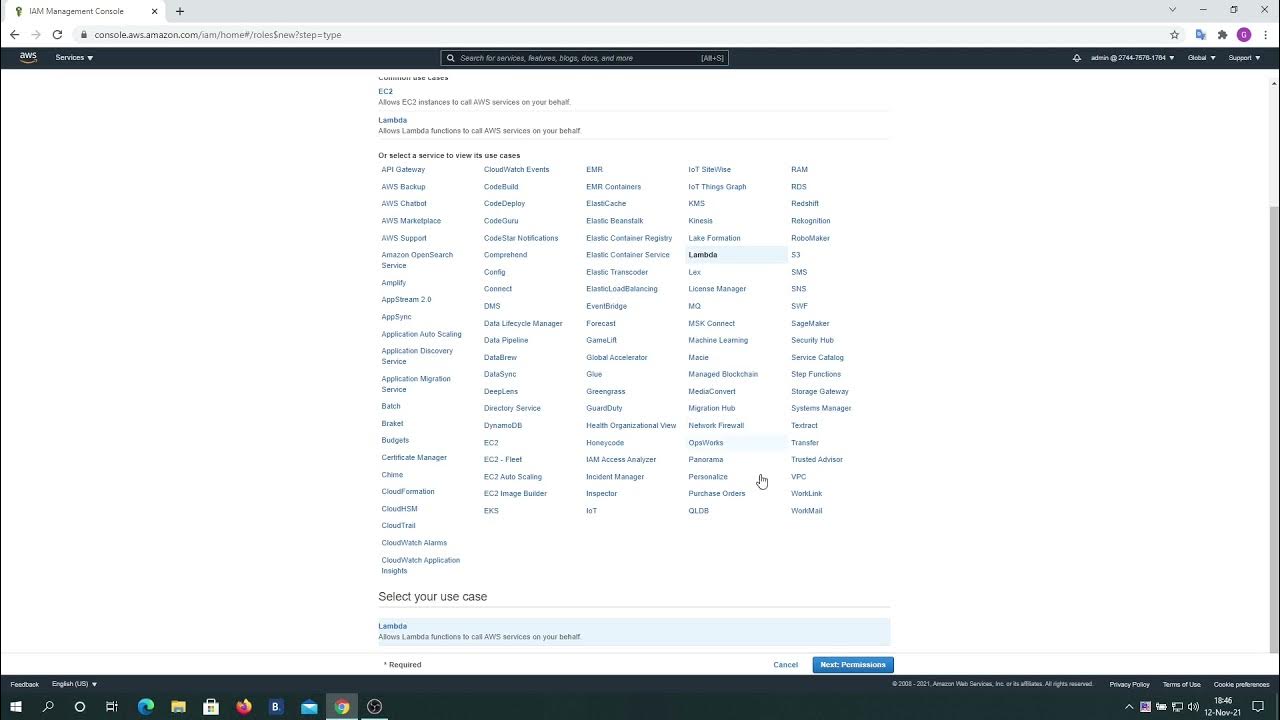Open the Global region dropdown
Image resolution: width=1280 pixels, height=720 pixels.
[x=1202, y=58]
